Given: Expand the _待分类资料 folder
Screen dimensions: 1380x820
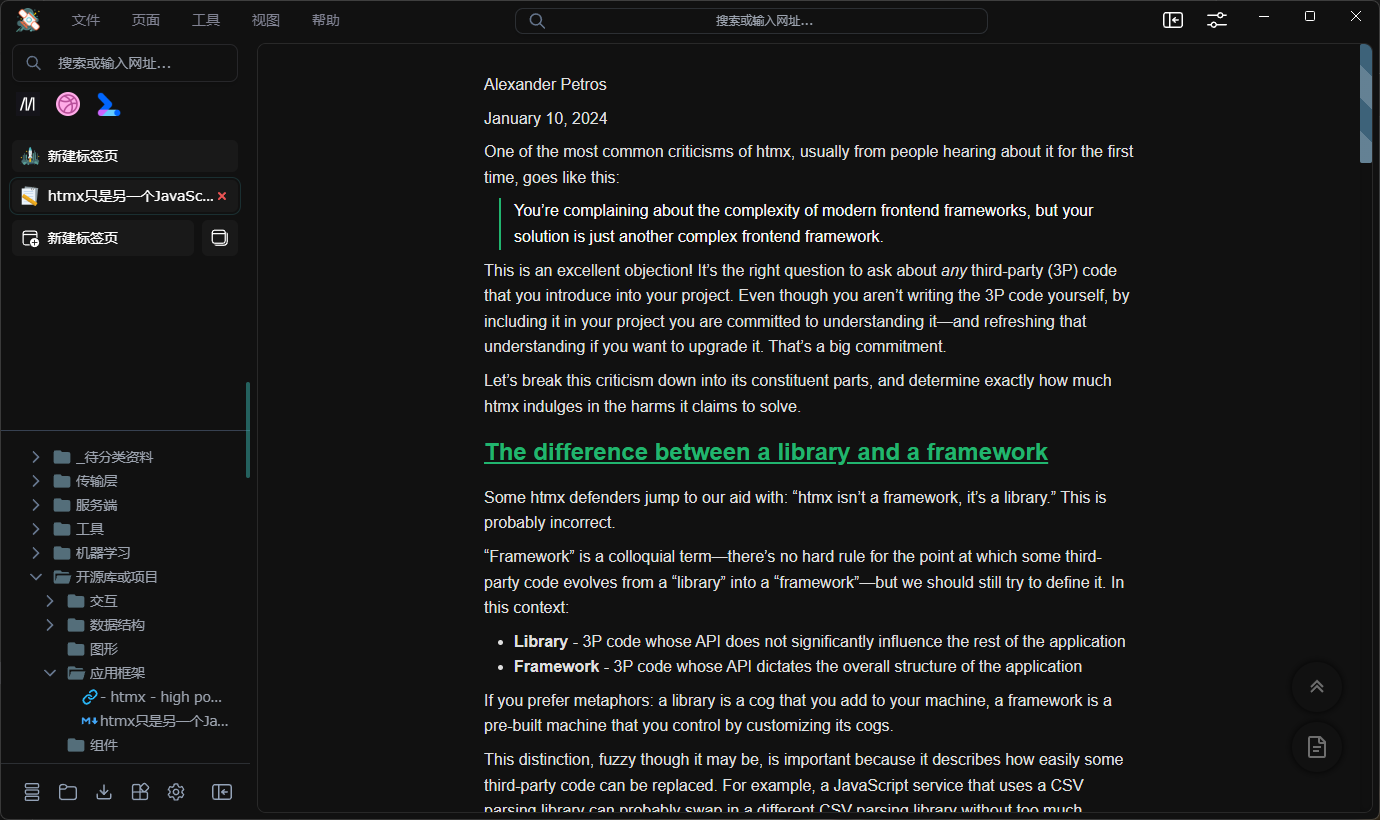Looking at the screenshot, I should (x=36, y=457).
